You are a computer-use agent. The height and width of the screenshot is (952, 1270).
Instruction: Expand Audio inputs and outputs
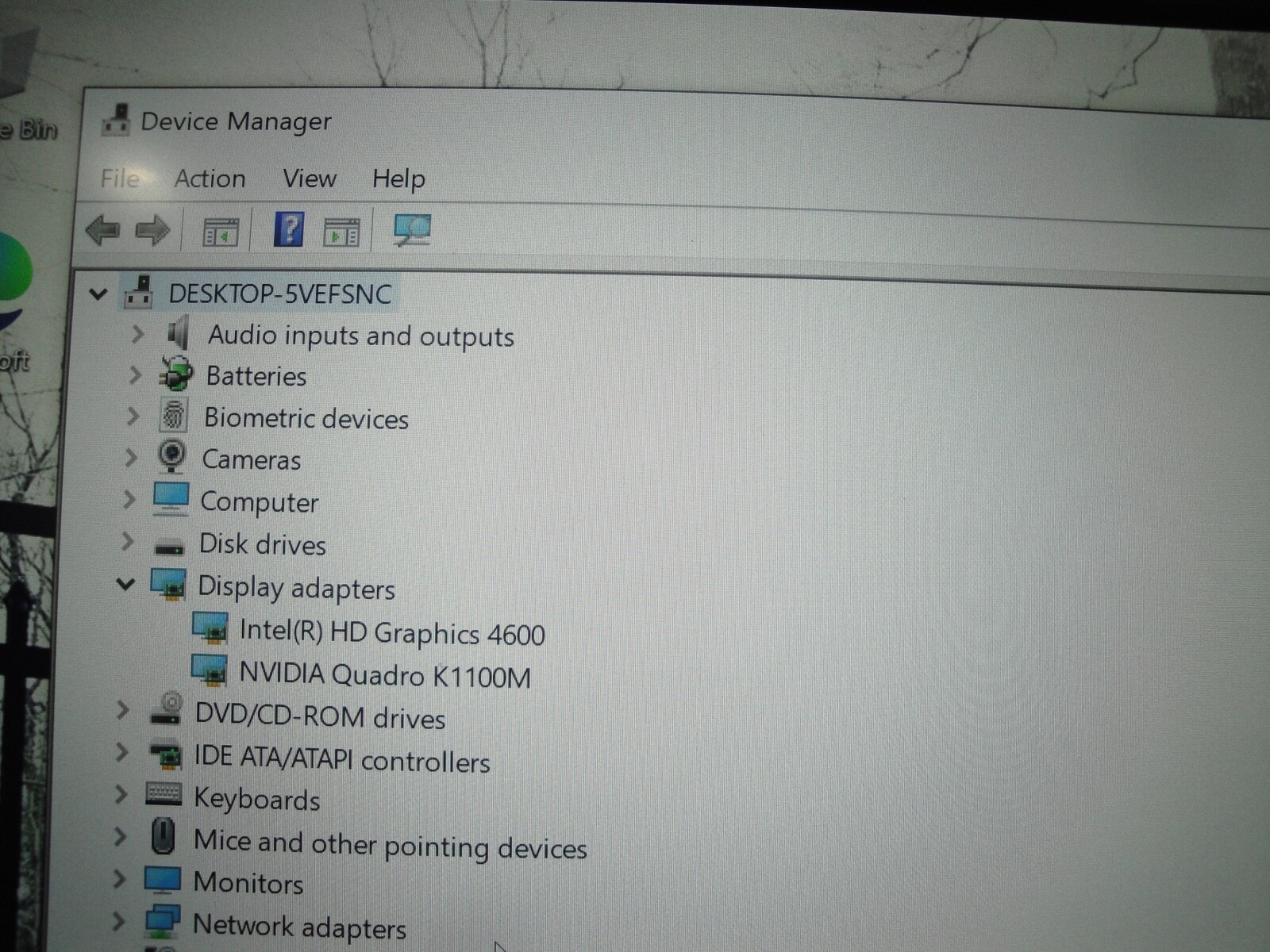point(138,334)
